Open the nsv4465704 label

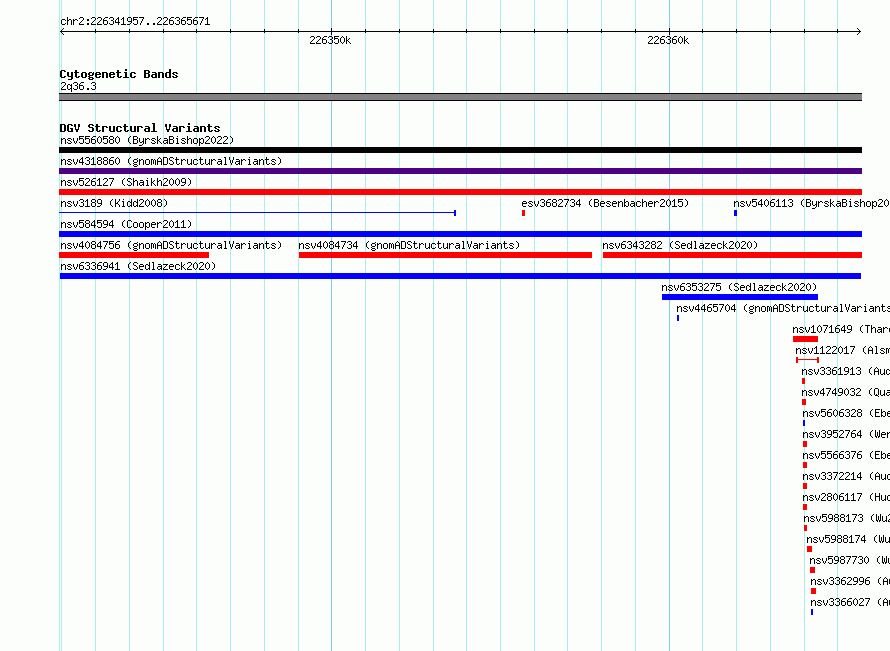(783, 308)
